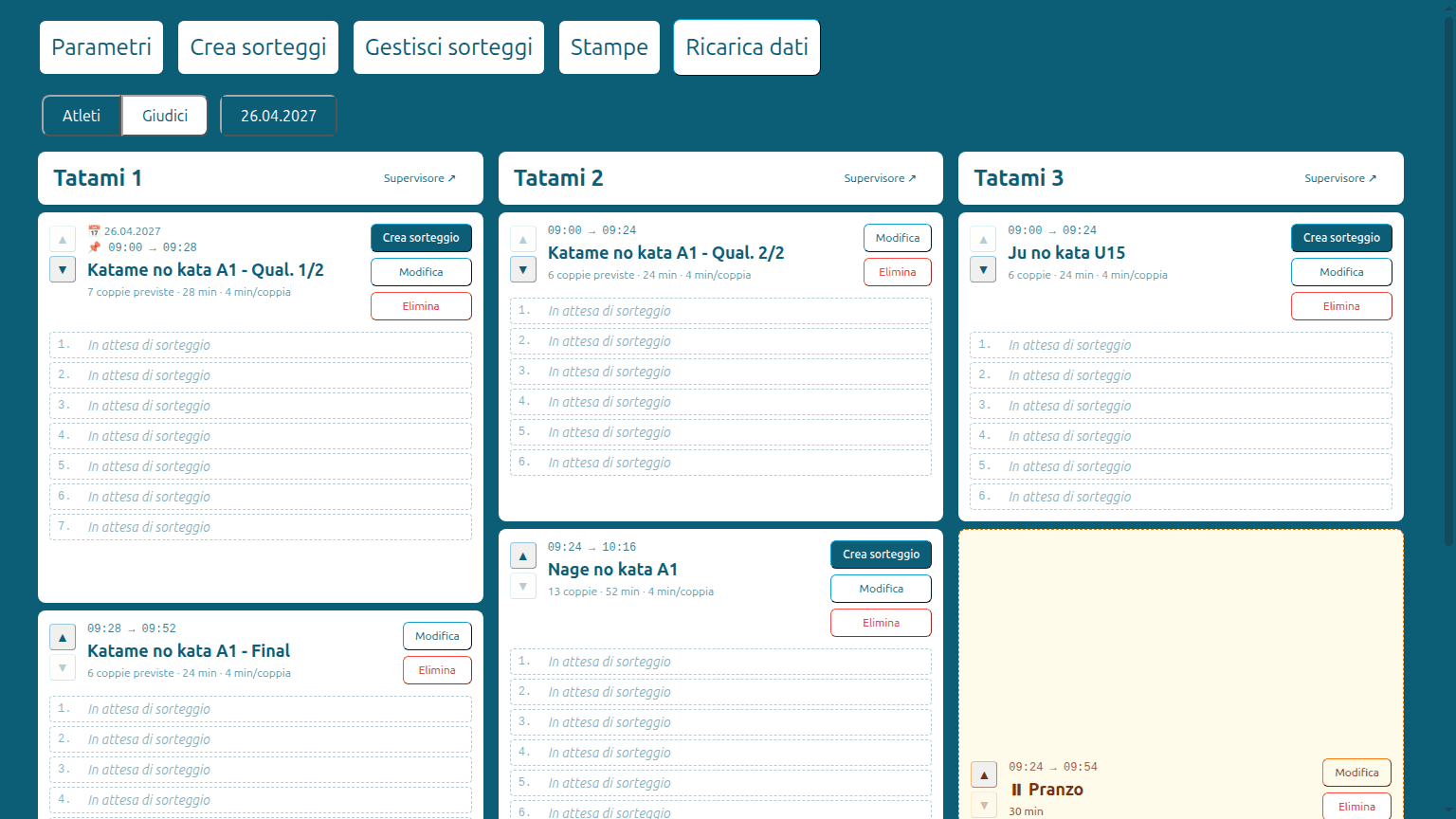1456x819 pixels.
Task: Click up arrow of Ju no kata U15
Action: [x=983, y=240]
